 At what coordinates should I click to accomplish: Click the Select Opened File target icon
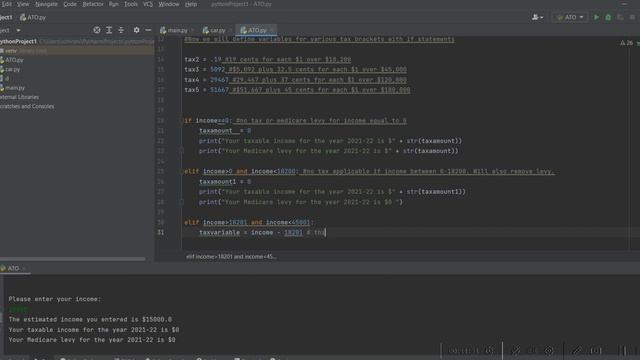coord(97,30)
